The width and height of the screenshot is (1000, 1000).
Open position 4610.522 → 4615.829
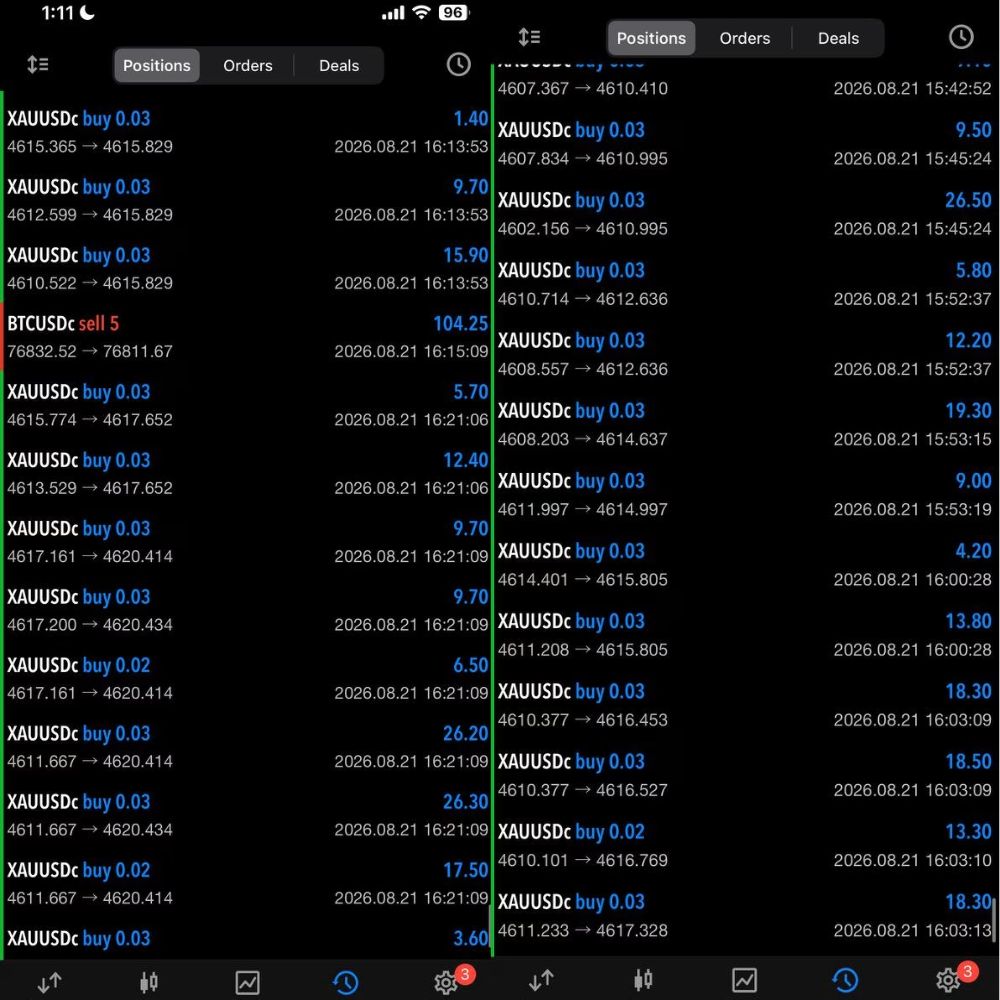(246, 268)
